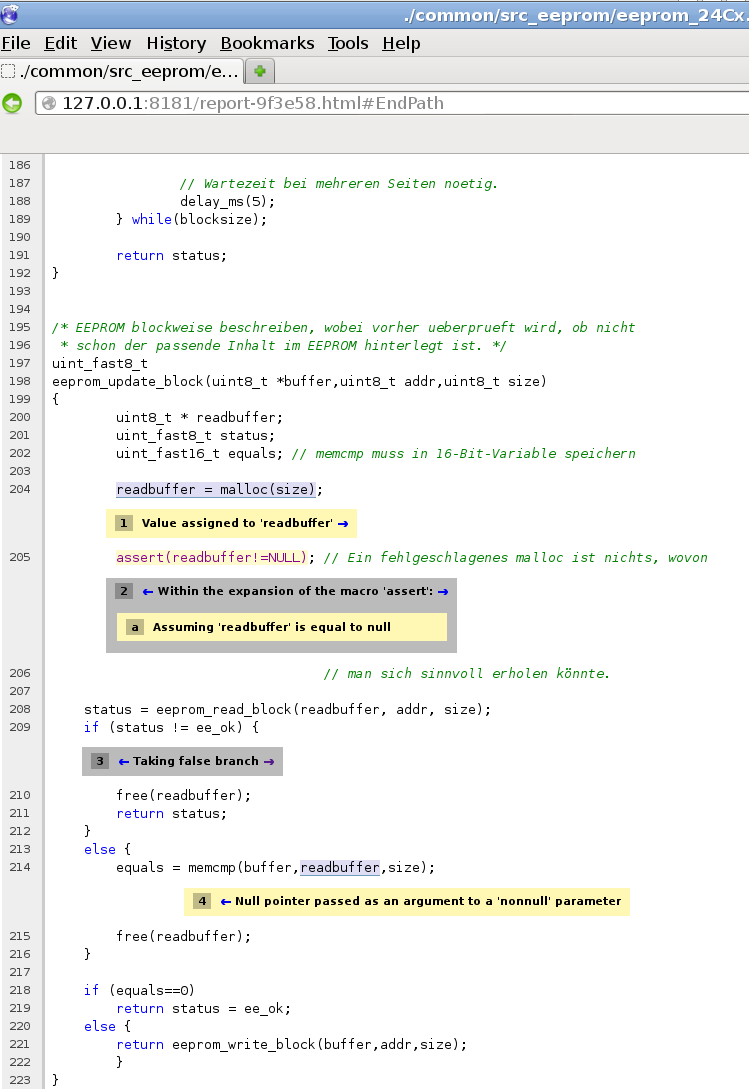Follow right arrow in step 1 annotation
Viewport: 749px width, 1089px height.
343,524
